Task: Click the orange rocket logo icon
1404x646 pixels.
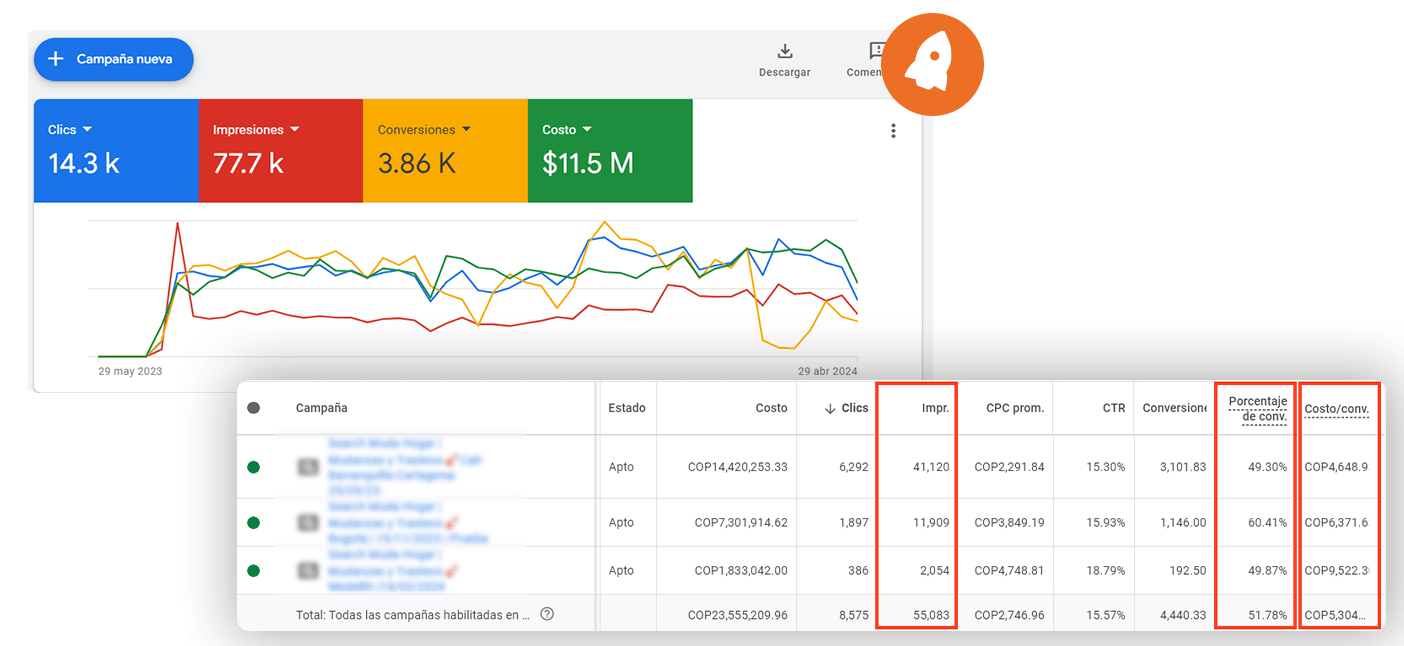Action: click(934, 66)
